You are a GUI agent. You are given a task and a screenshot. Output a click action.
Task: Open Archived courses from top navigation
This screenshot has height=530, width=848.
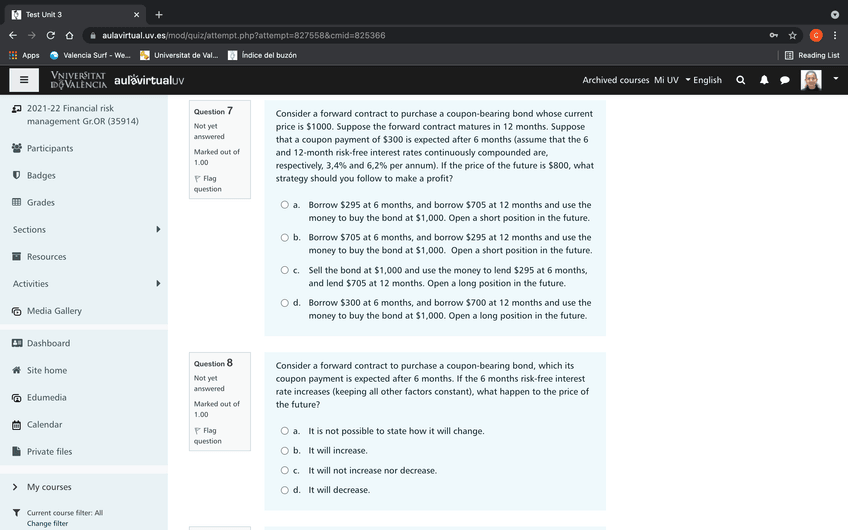[615, 80]
